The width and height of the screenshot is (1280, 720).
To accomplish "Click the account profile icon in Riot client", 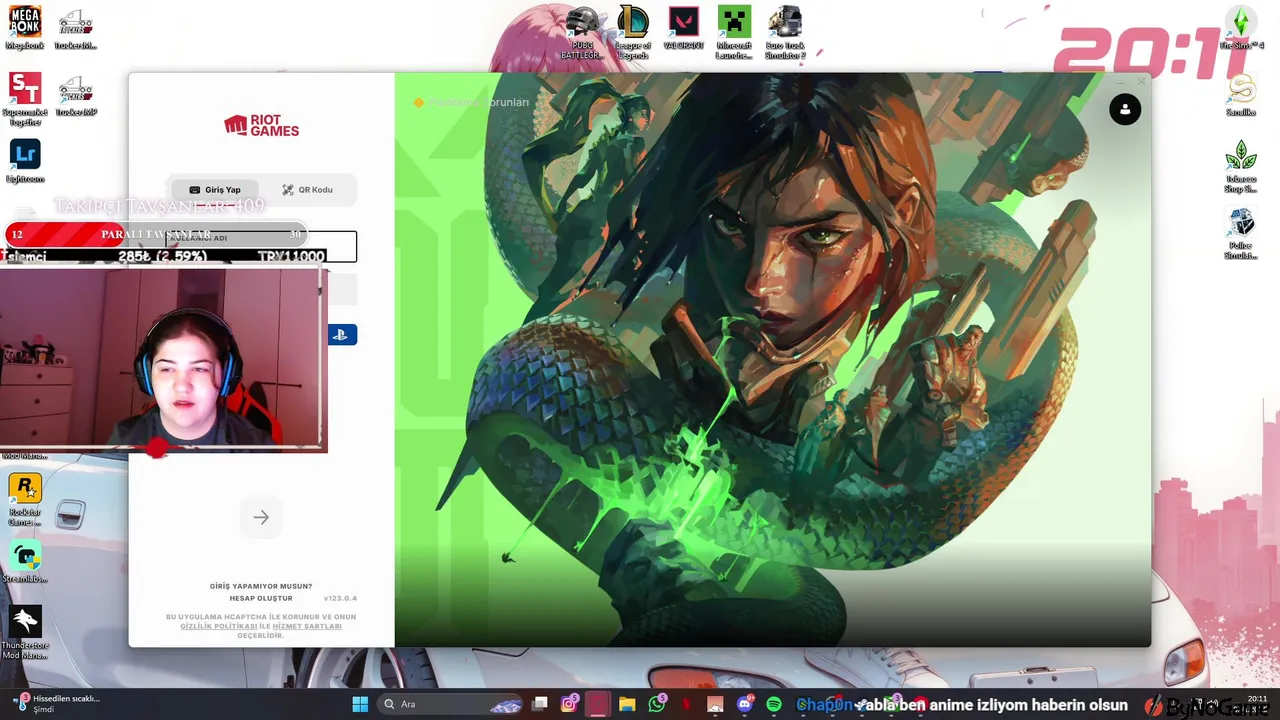I will [x=1125, y=109].
